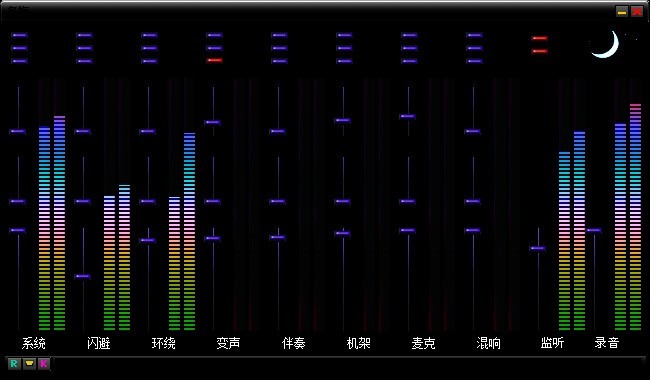Viewport: 650px width, 380px height.
Task: Click the upper slider handle in 麦克 column
Action: (407, 116)
